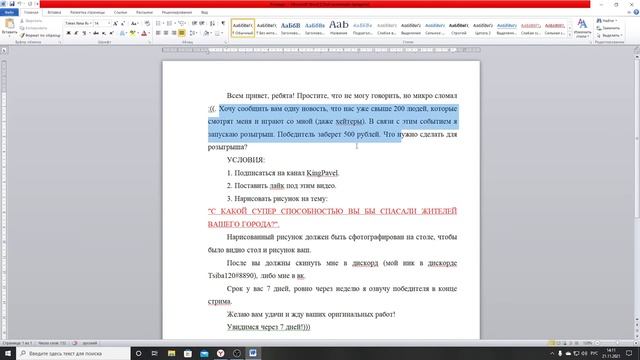Open Yandex Browser from the taskbar

[x=220, y=353]
